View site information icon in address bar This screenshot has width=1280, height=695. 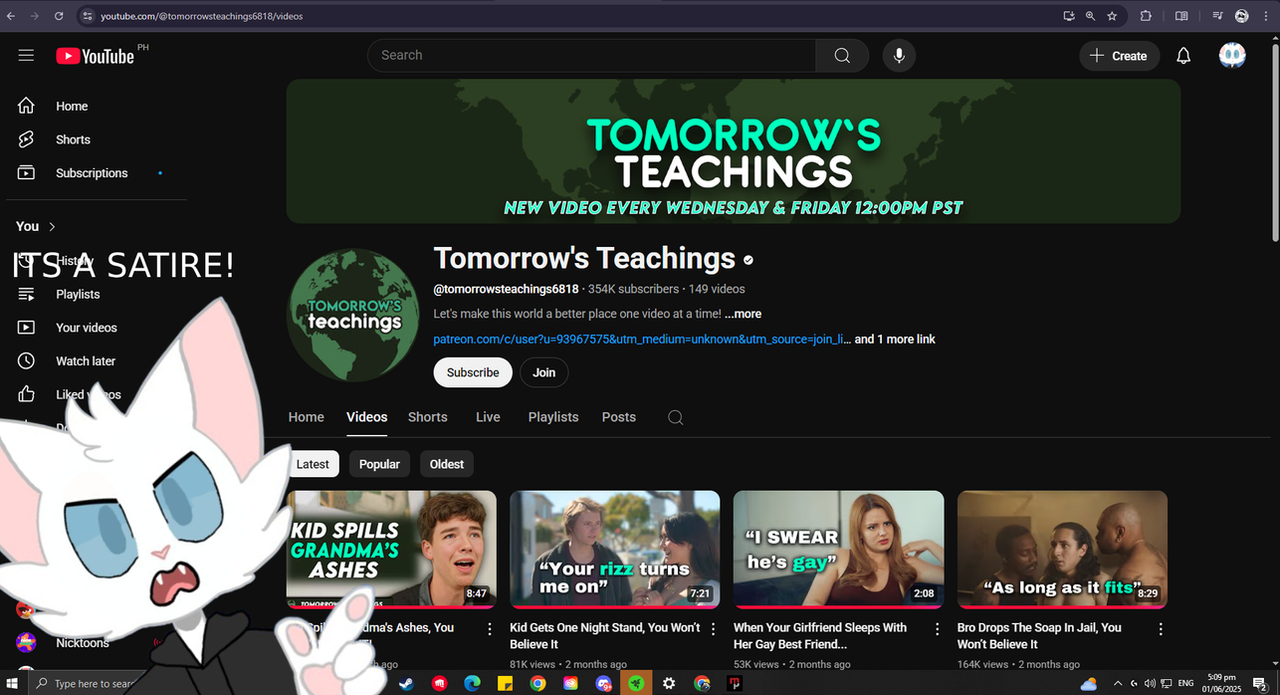(x=87, y=16)
